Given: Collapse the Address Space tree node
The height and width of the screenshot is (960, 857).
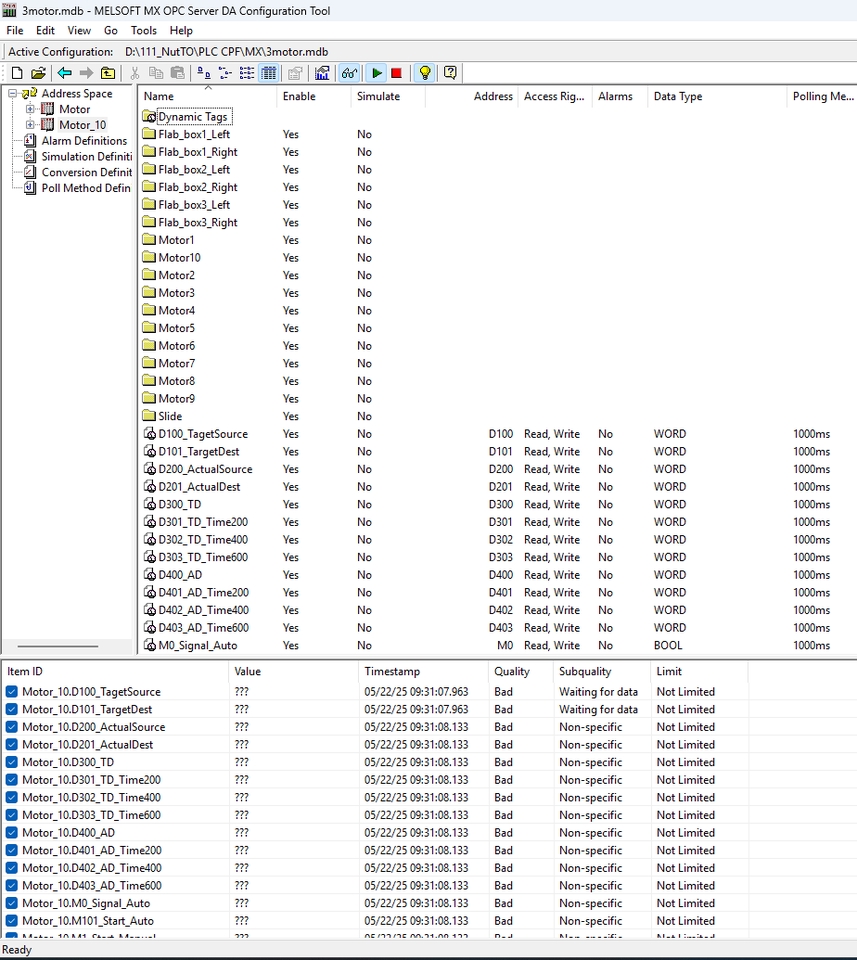Looking at the screenshot, I should pyautogui.click(x=12, y=93).
